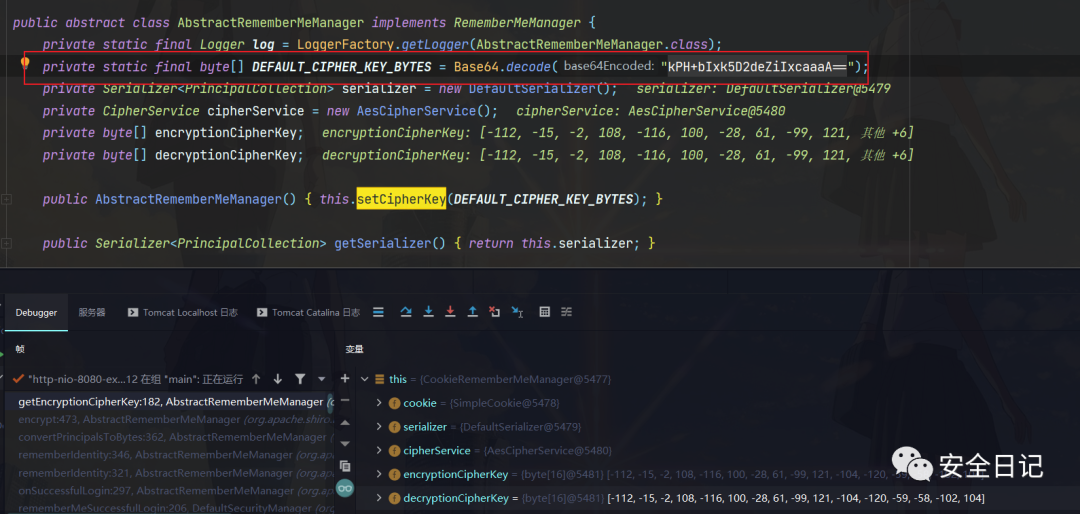Click the Step Out debugger icon
1080x514 pixels.
[472, 312]
